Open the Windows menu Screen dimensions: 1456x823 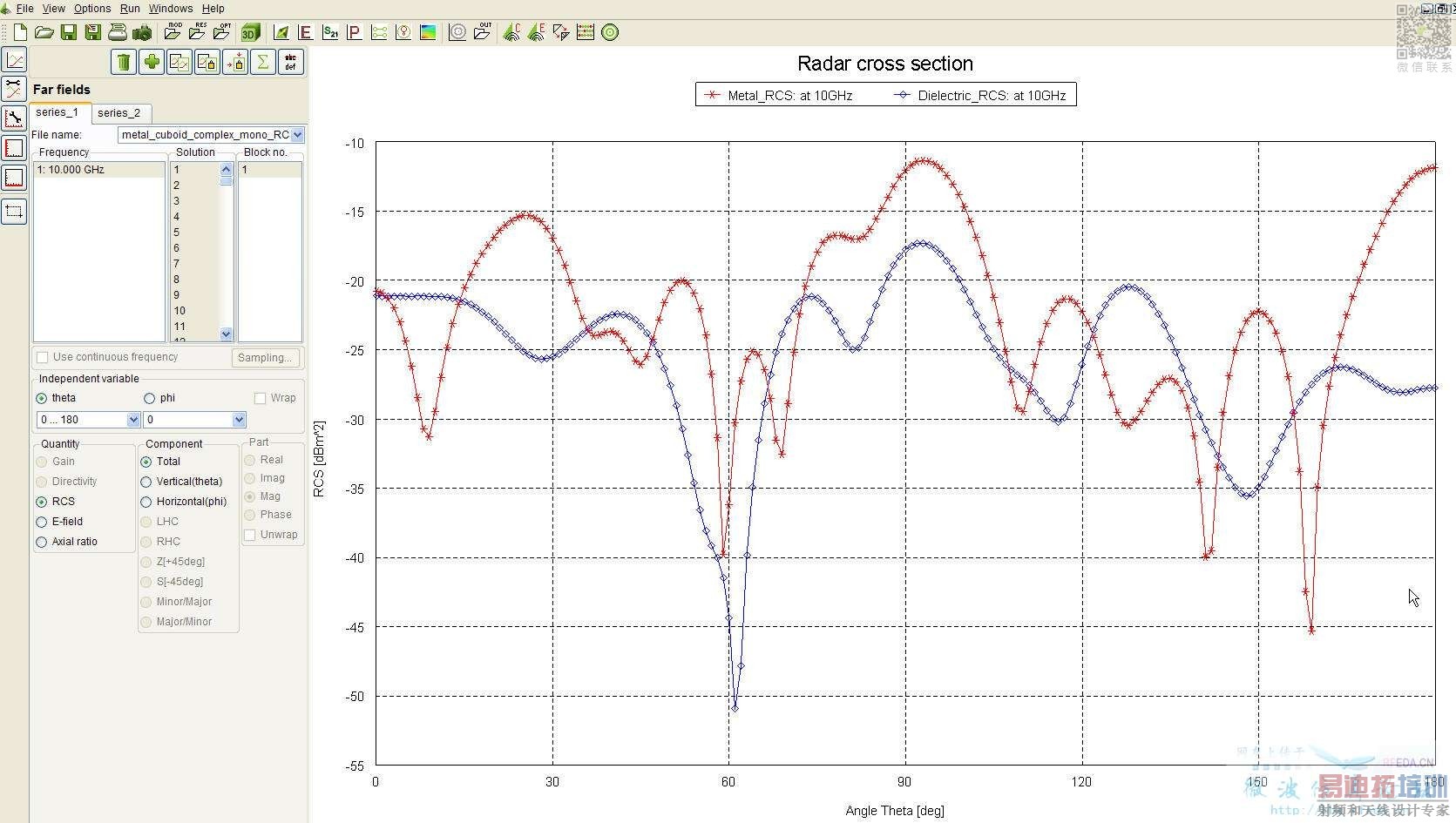(x=171, y=8)
